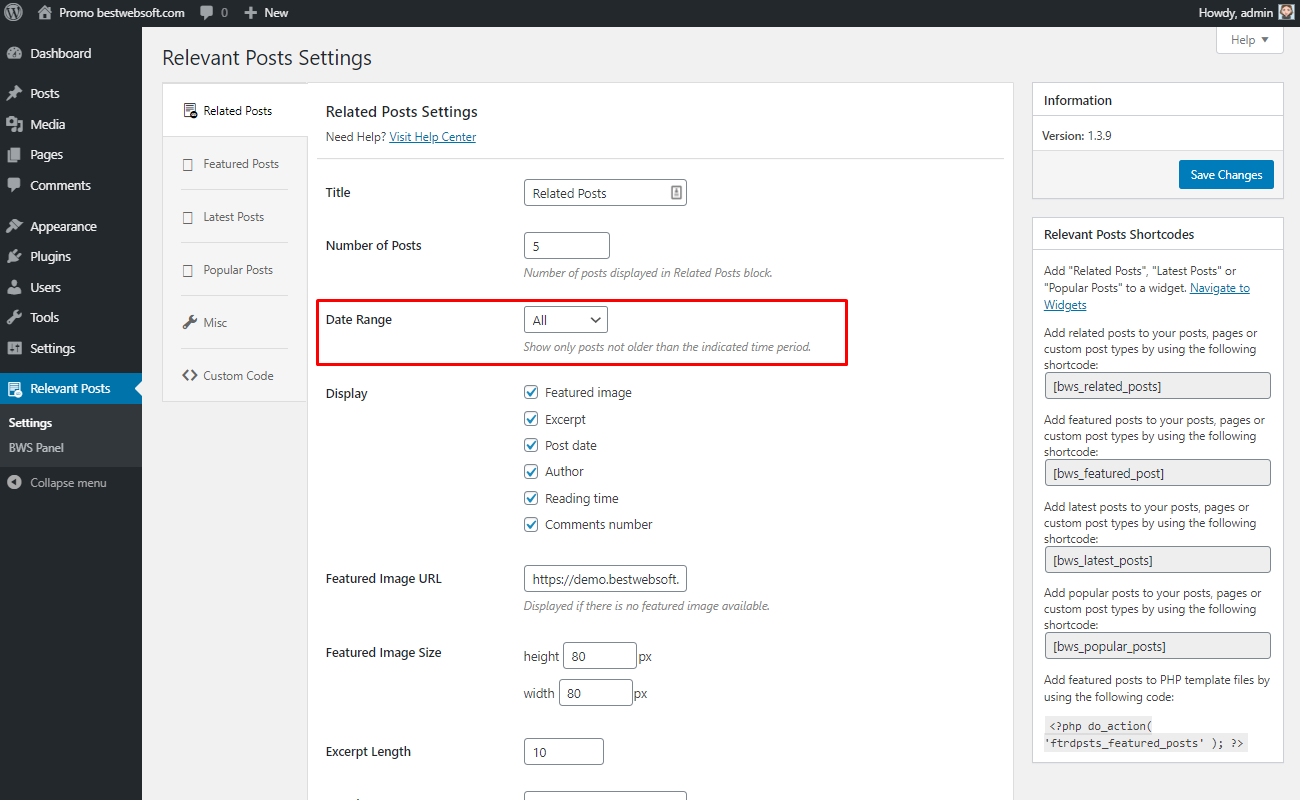
Task: Click the Number of Posts field
Action: coord(566,245)
